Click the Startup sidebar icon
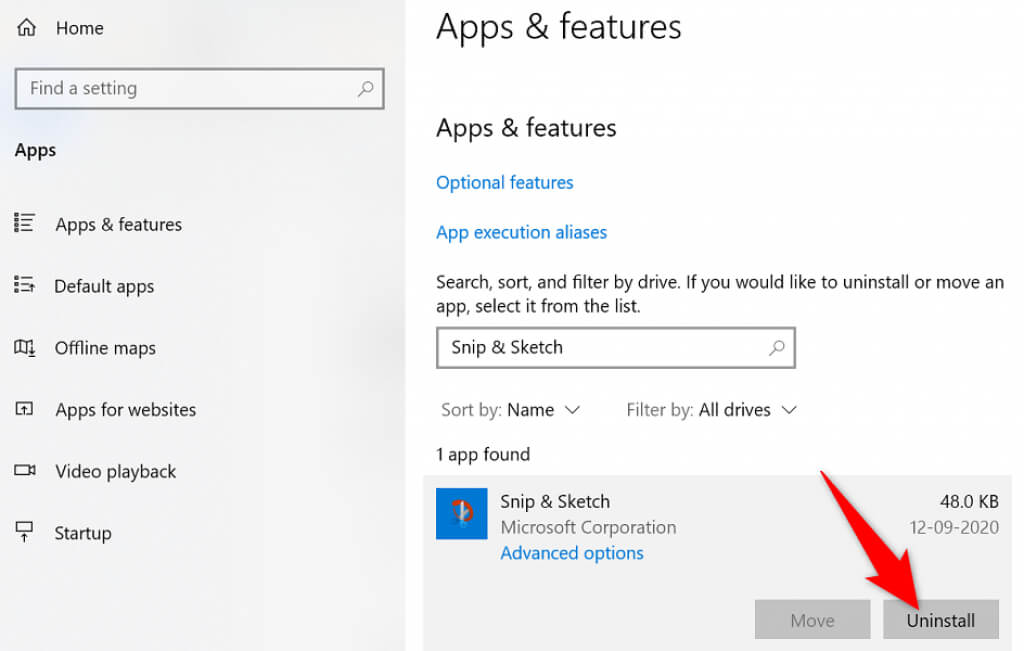The image size is (1024, 651). point(25,533)
